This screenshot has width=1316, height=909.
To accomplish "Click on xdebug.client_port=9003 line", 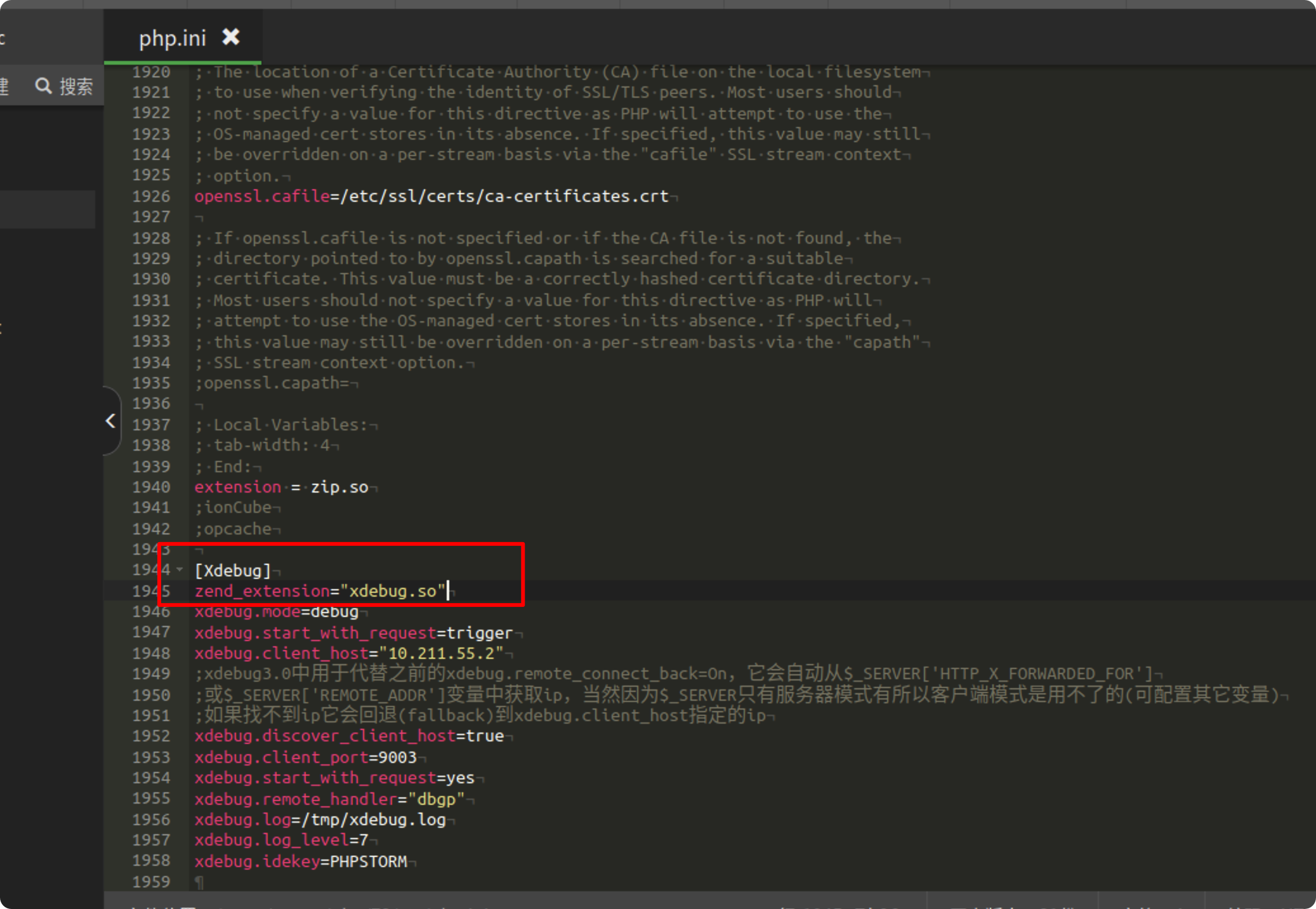I will 305,757.
